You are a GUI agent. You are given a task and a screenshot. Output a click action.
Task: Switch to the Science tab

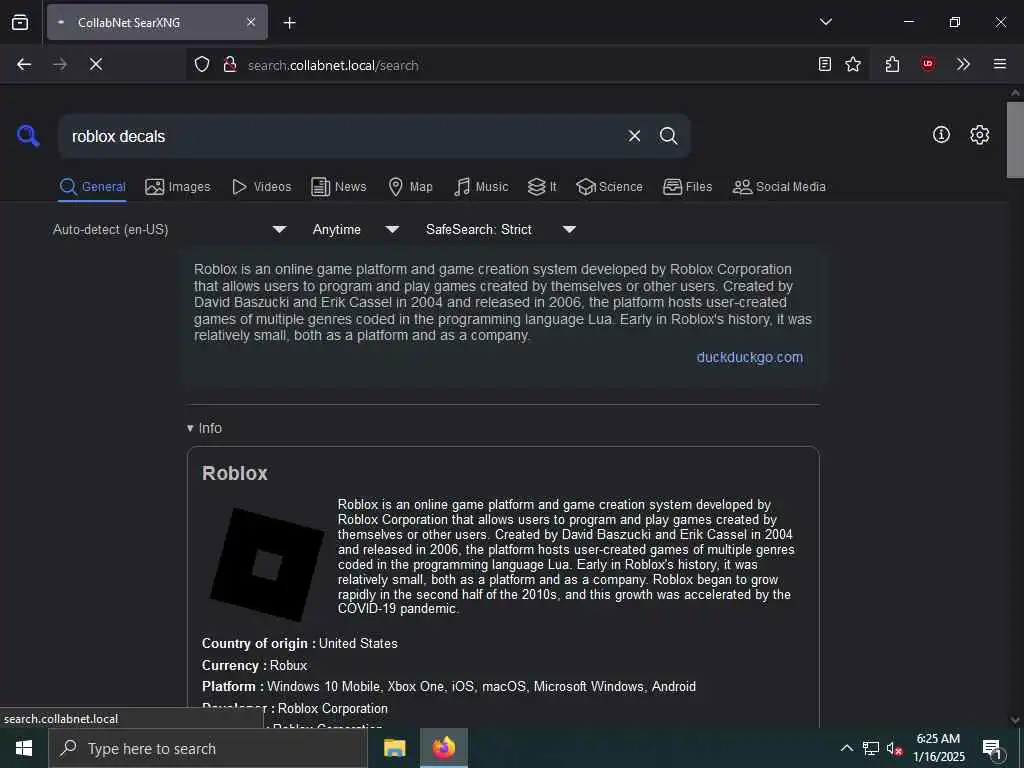click(609, 187)
